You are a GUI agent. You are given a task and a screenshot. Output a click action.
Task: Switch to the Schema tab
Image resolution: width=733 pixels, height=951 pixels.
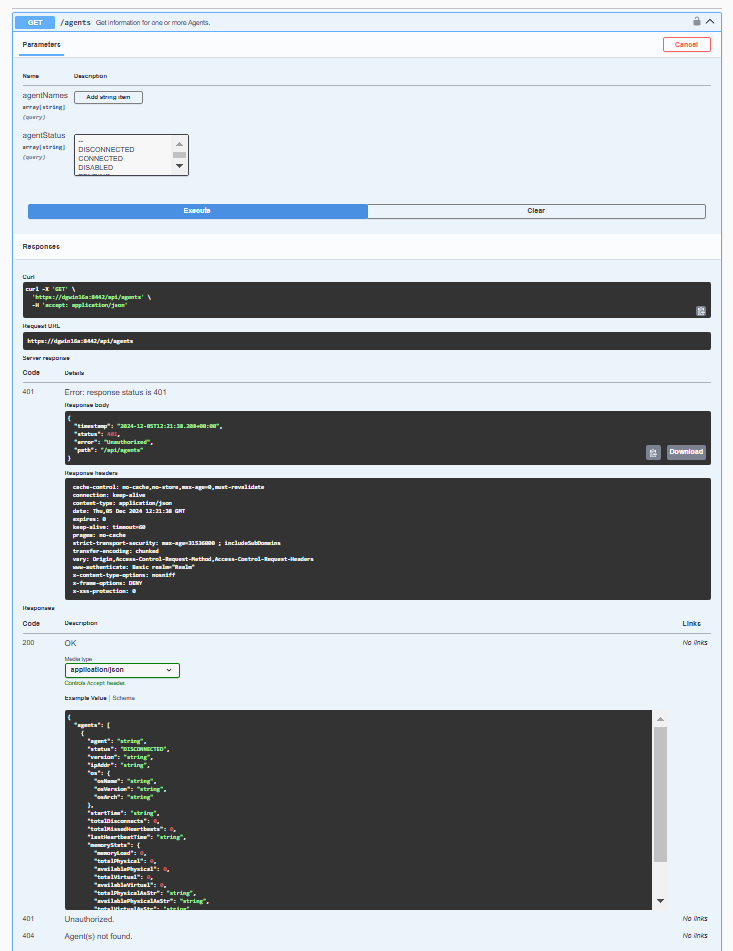124,698
